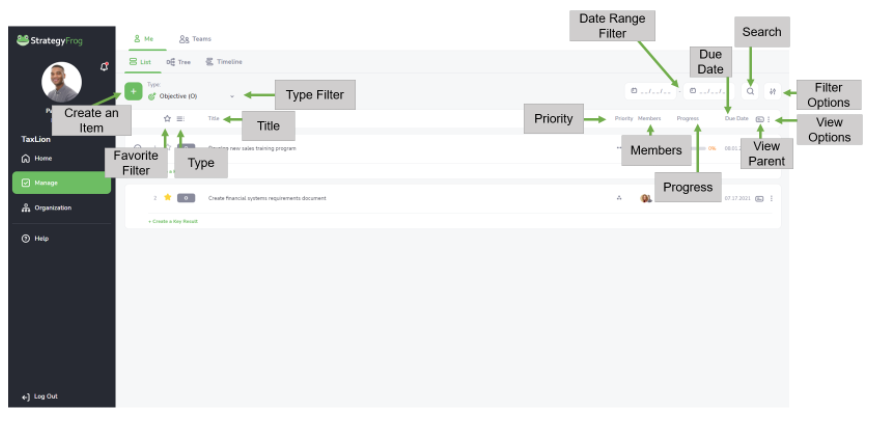Open three-dot menu for financial systems row
Screen dimensions: 870x426
(x=771, y=198)
